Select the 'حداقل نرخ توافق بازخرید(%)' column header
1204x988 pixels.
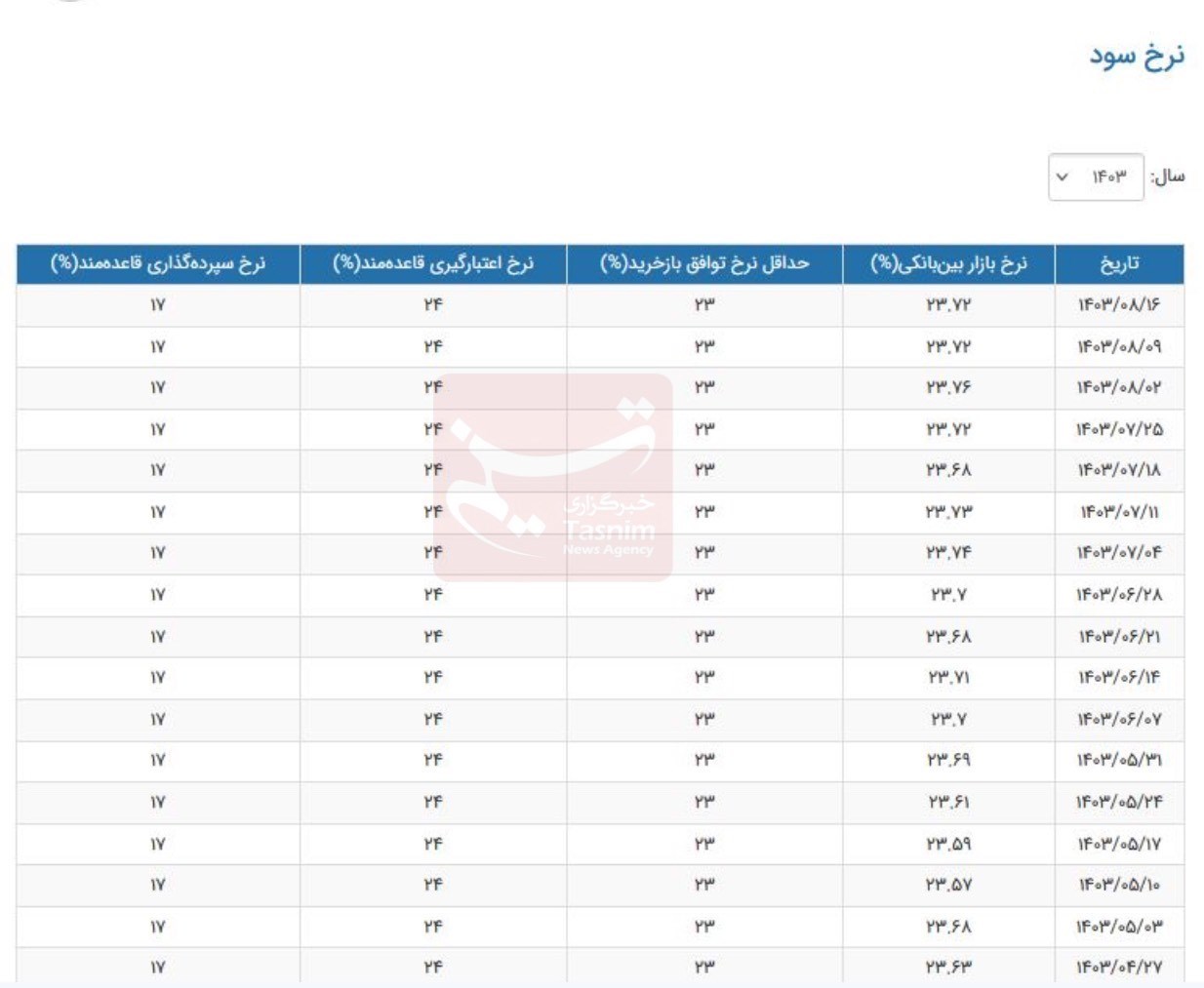coord(704,264)
